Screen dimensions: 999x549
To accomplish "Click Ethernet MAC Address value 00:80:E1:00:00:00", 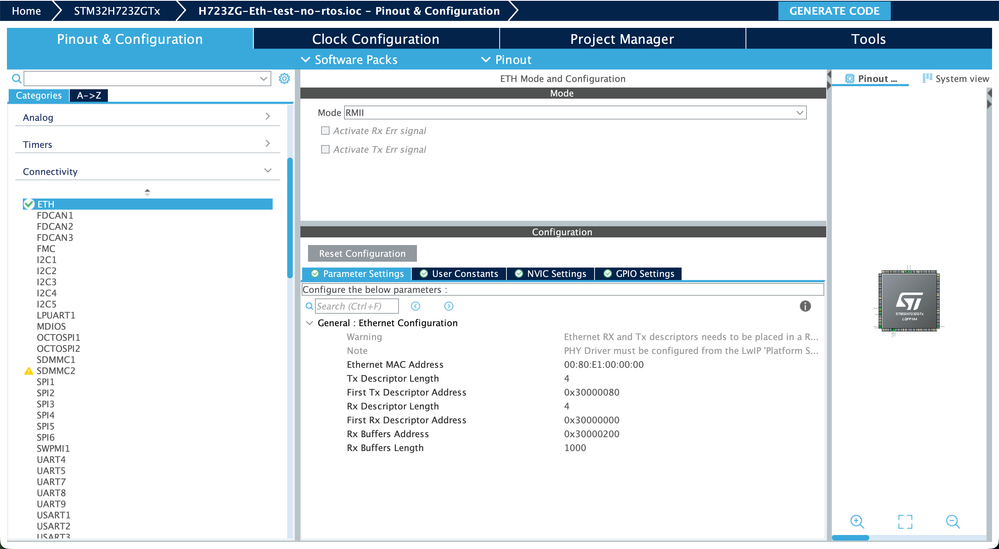I will pyautogui.click(x=604, y=365).
